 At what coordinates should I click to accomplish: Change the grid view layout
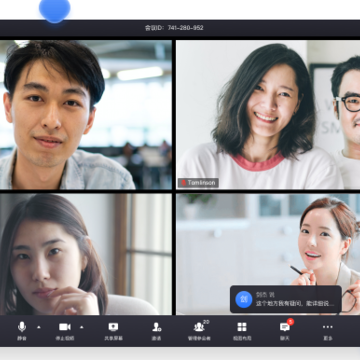click(x=242, y=331)
